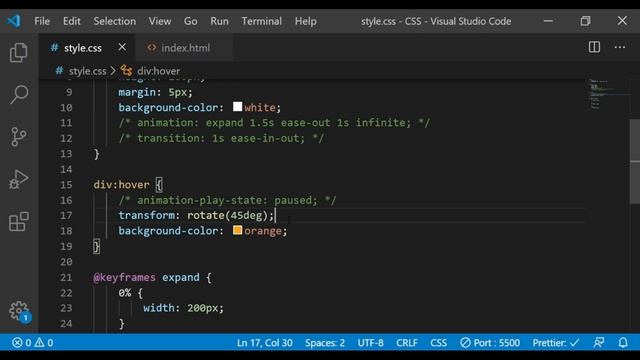Viewport: 640px width, 360px height.
Task: Click line number 15 in the gutter
Action: [66, 184]
